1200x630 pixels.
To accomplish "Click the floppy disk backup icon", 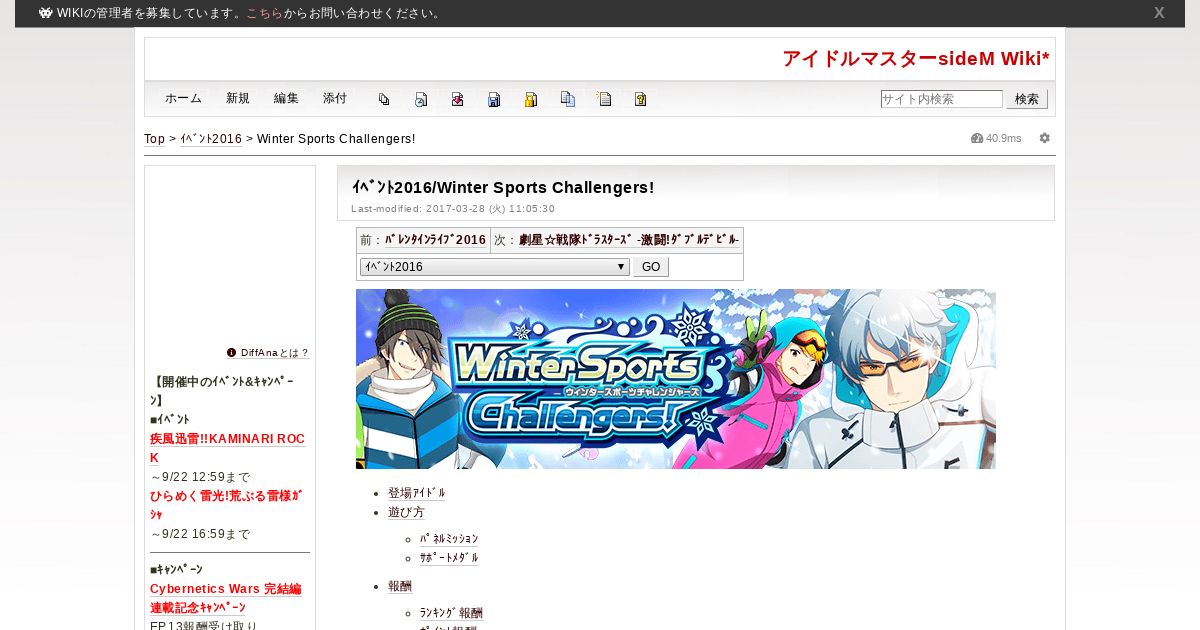I will click(494, 99).
